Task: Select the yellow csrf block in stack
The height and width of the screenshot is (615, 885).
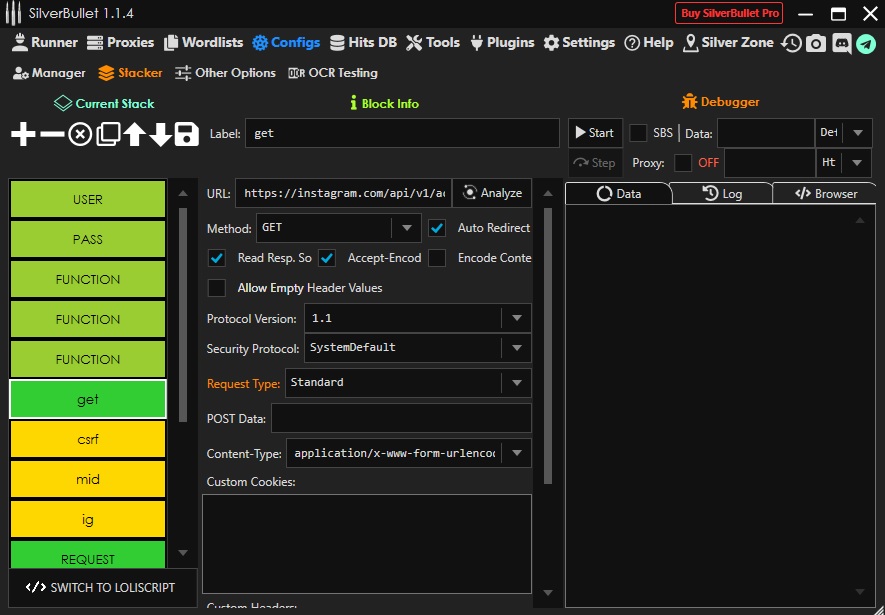Action: coord(88,439)
